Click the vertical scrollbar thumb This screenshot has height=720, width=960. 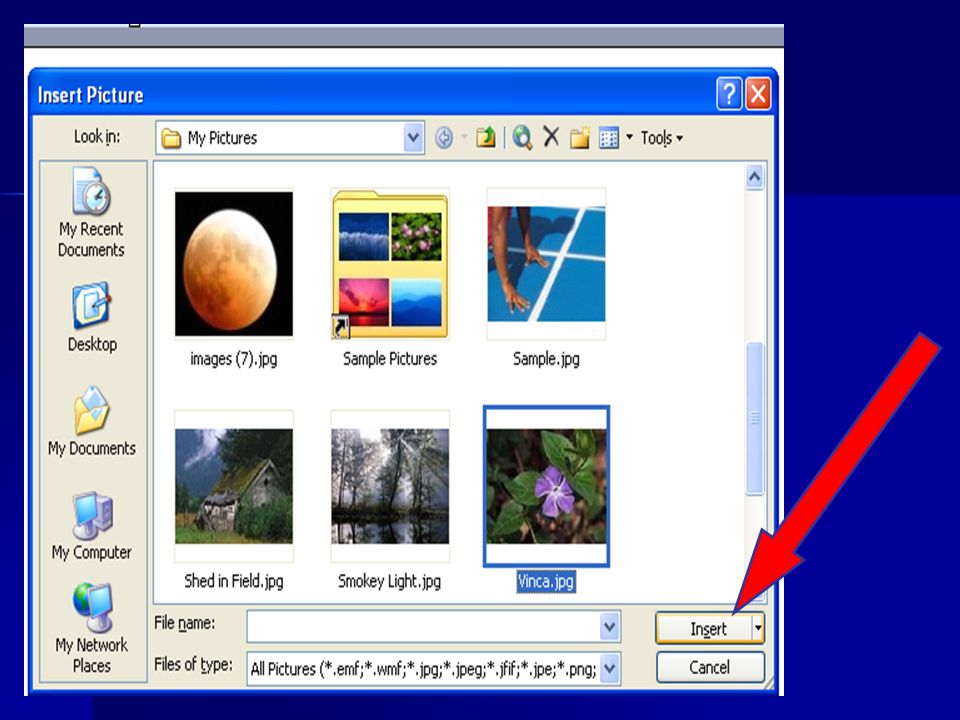pyautogui.click(x=754, y=418)
